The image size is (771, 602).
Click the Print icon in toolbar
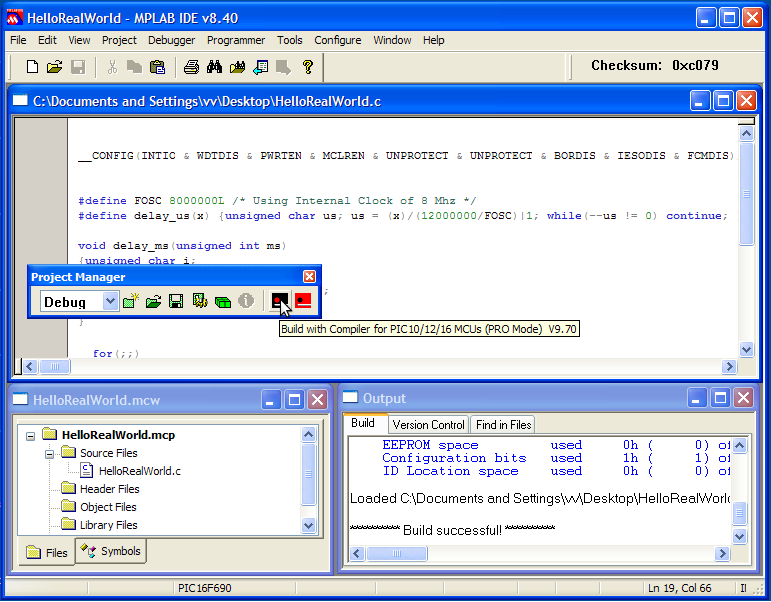click(191, 67)
